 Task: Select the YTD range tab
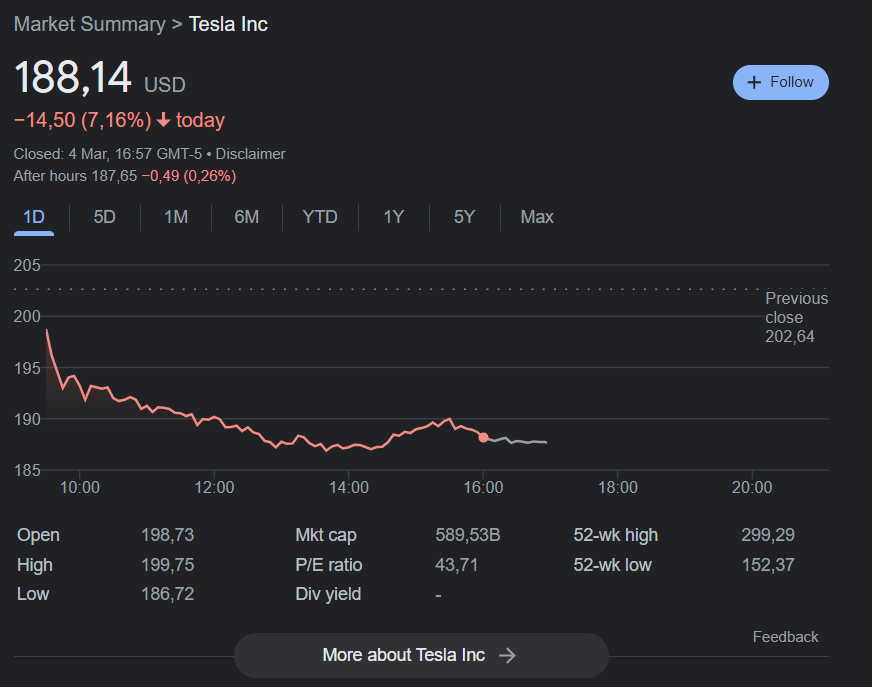(320, 217)
